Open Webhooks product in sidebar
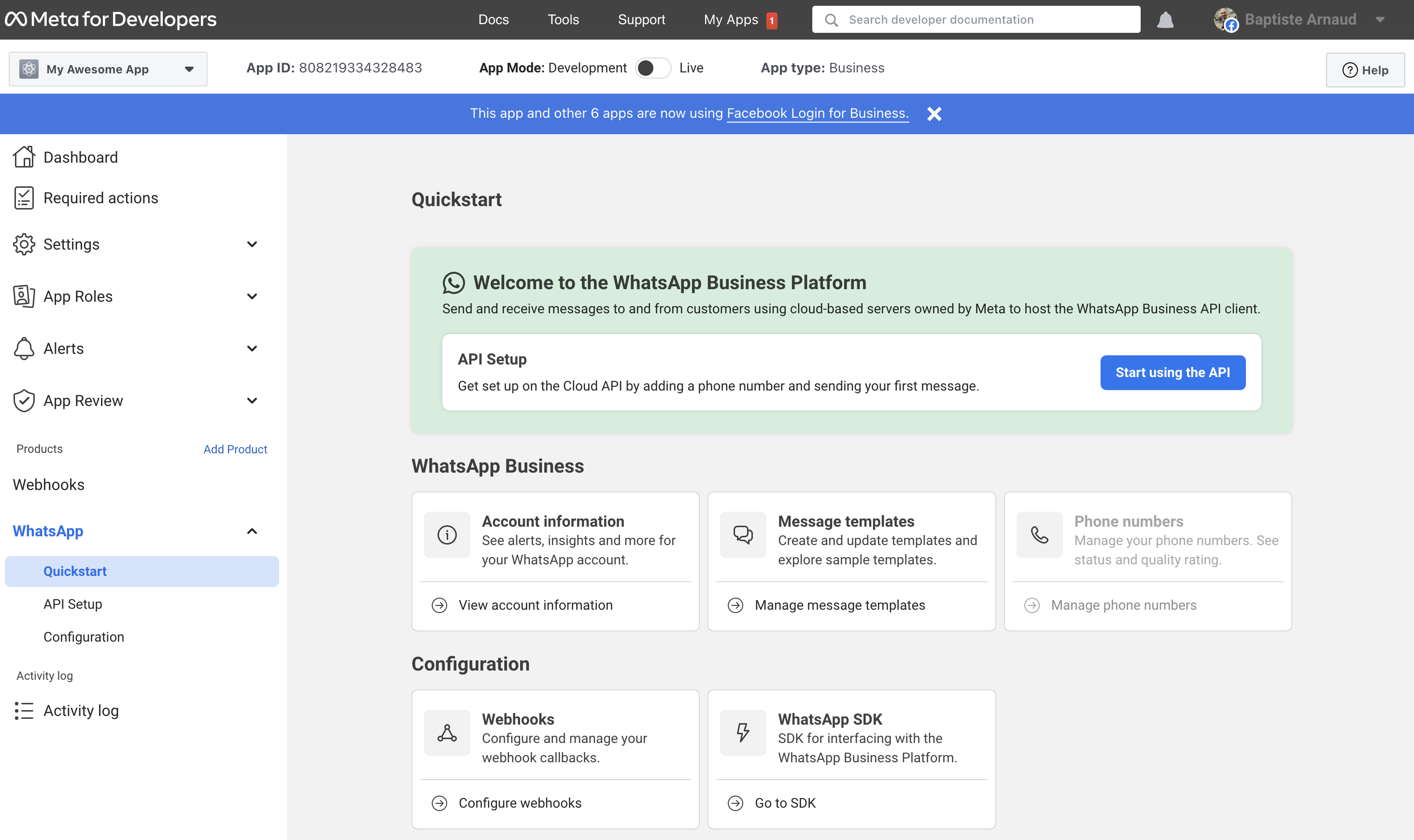1414x840 pixels. pyautogui.click(x=49, y=485)
